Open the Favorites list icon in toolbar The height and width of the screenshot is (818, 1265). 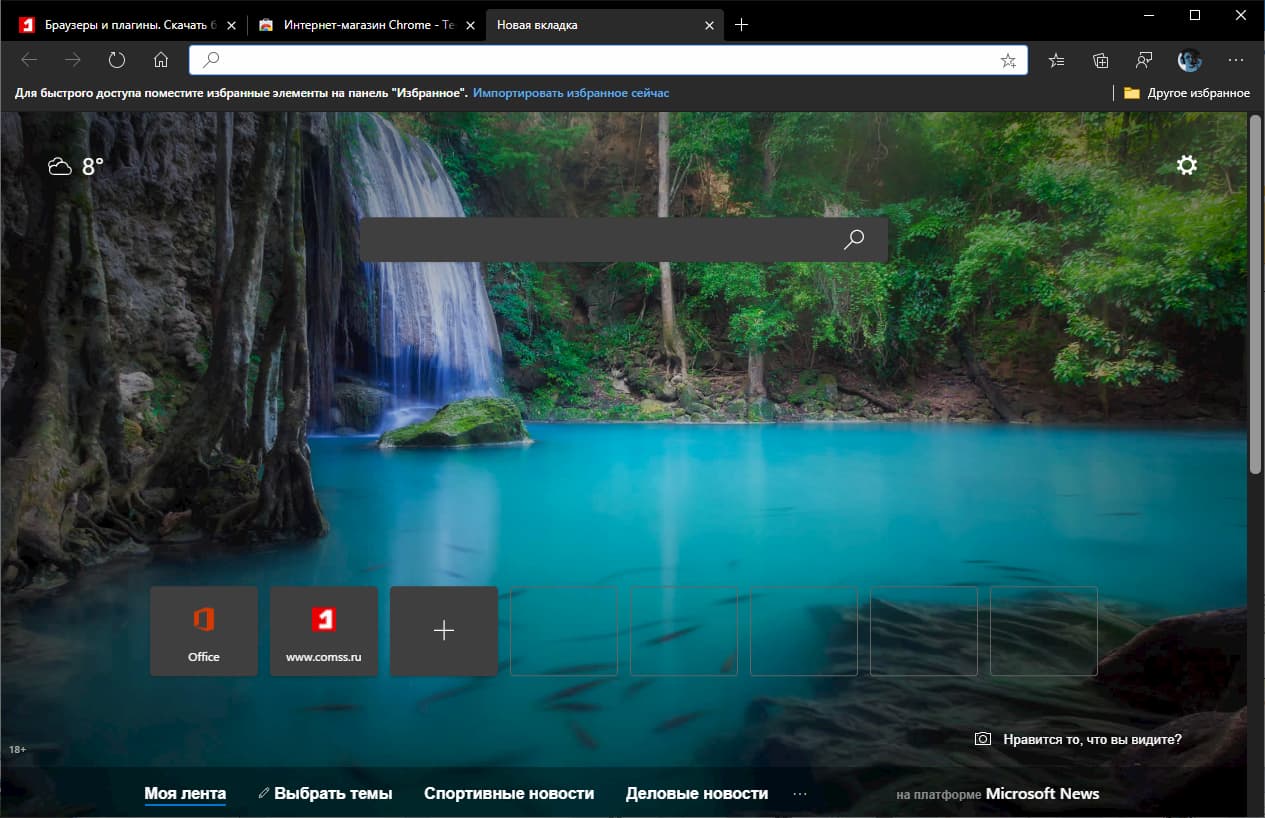pyautogui.click(x=1057, y=60)
